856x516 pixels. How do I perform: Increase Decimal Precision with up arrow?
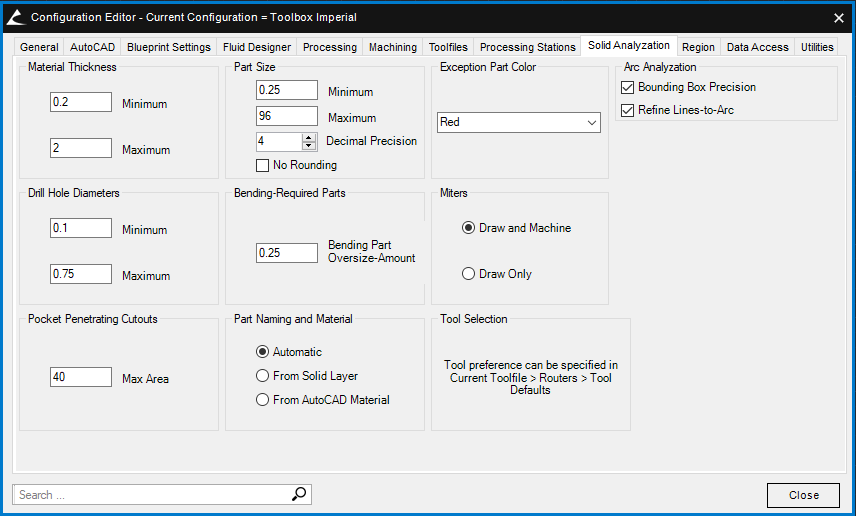tap(309, 137)
